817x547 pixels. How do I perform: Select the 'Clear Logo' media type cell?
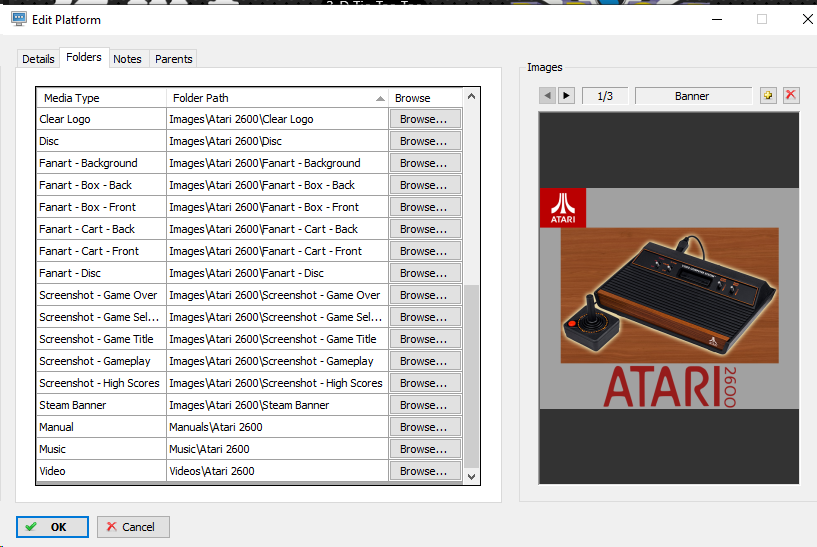(x=101, y=119)
